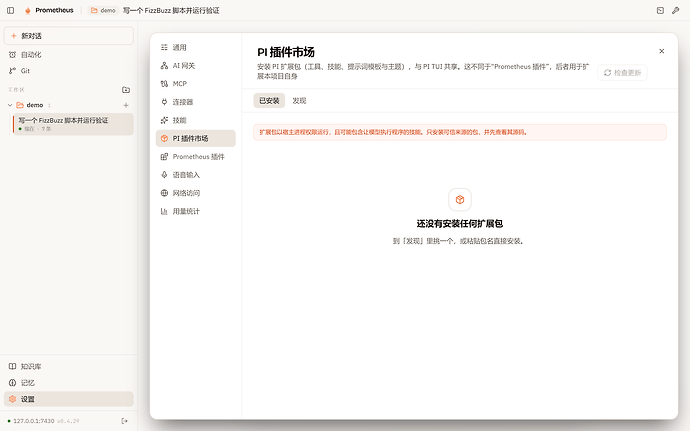690x431 pixels.
Task: Switch to the 发现 discover tab
Action: 299,101
